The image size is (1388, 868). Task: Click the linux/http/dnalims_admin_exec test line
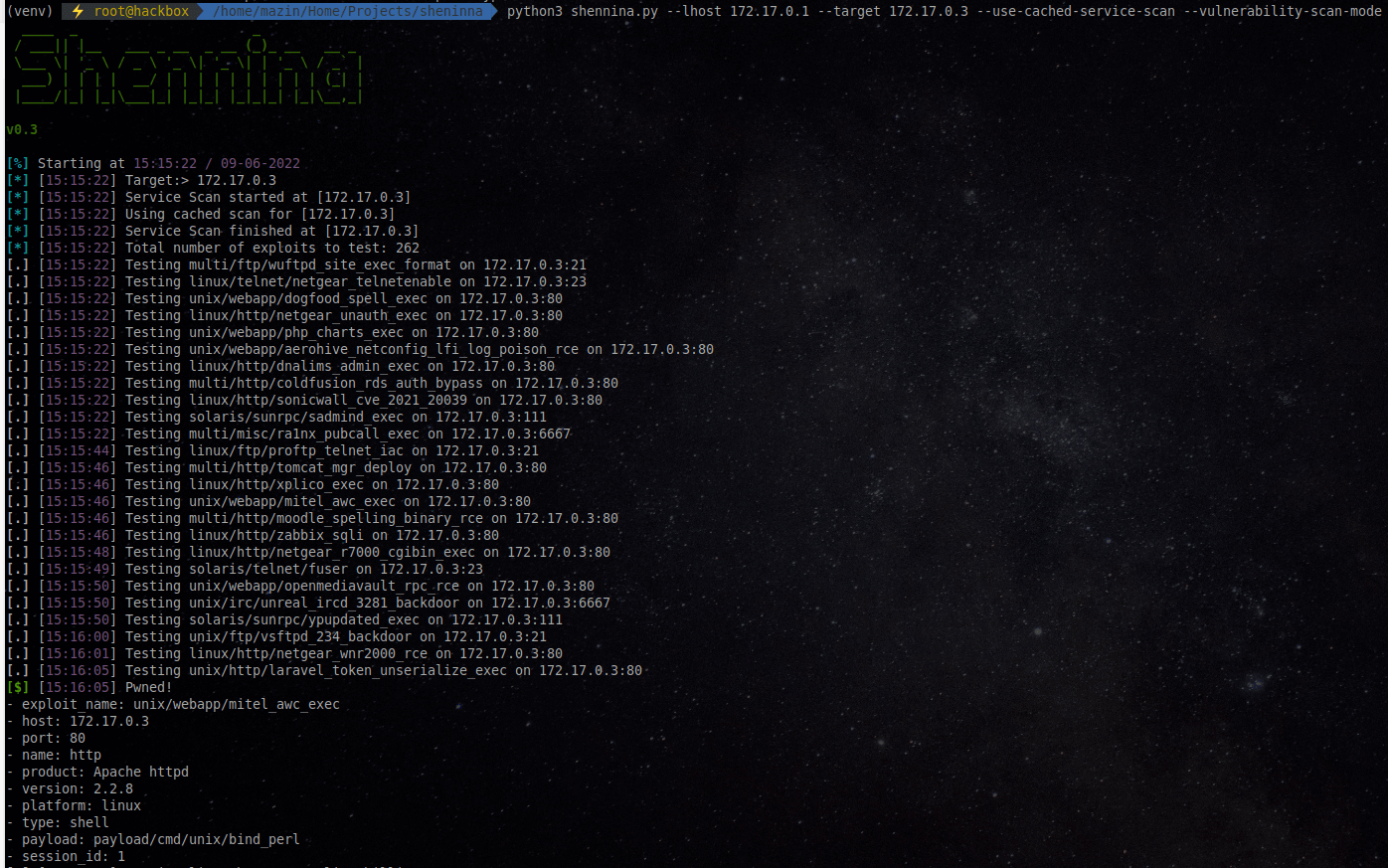(x=280, y=366)
